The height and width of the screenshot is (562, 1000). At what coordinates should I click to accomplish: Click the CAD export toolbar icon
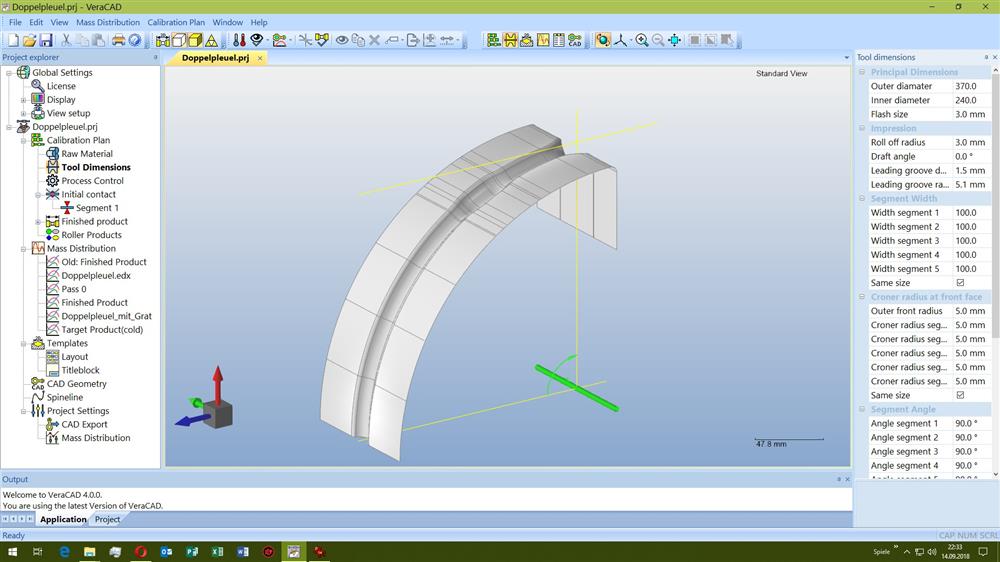pos(575,40)
